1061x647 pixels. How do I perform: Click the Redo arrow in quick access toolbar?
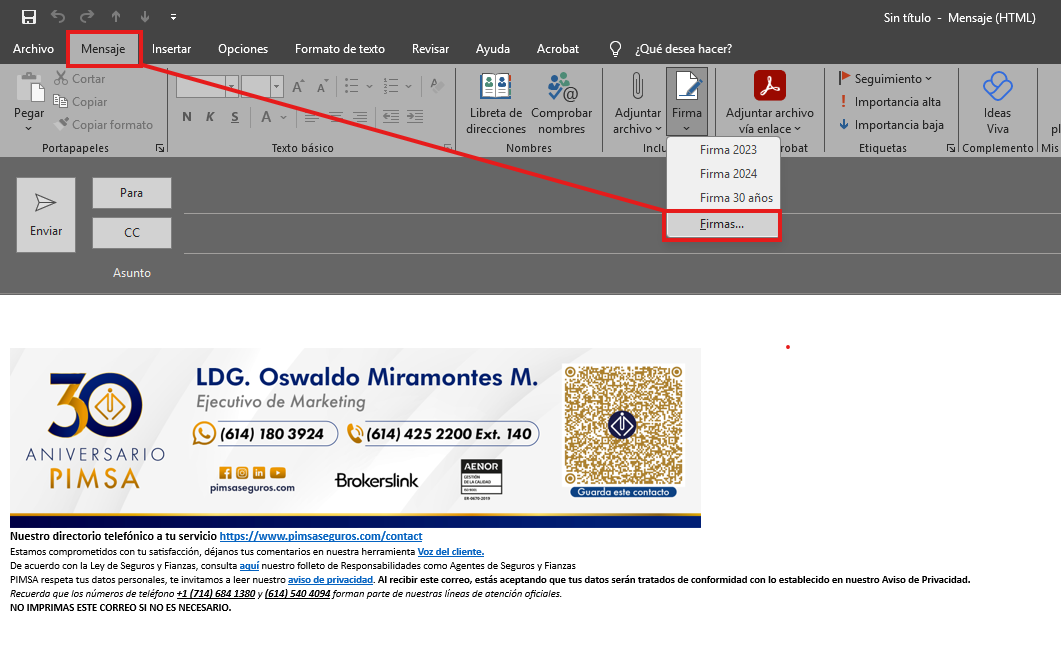point(87,17)
